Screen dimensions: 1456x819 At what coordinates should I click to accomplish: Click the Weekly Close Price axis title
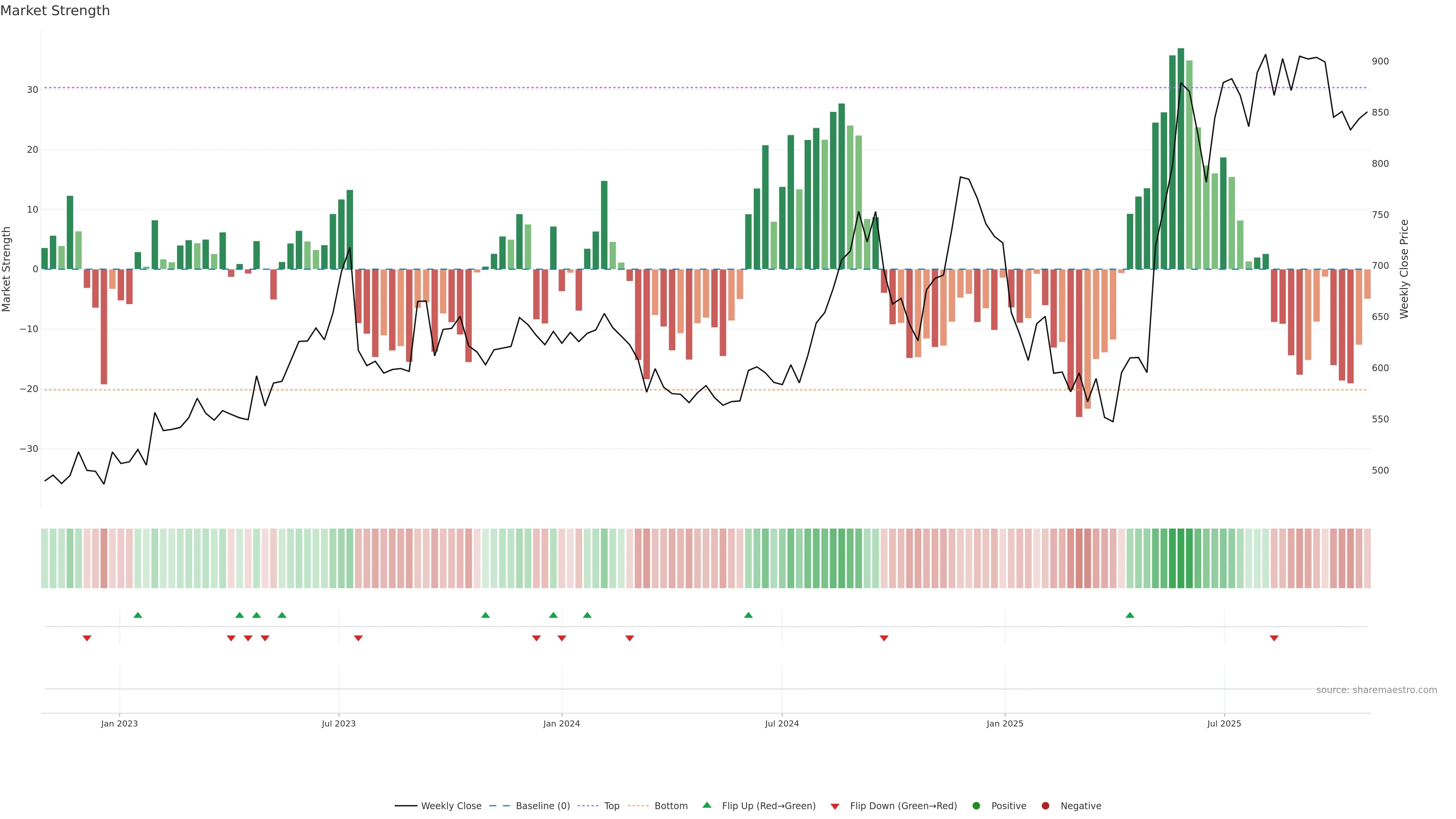[1404, 269]
